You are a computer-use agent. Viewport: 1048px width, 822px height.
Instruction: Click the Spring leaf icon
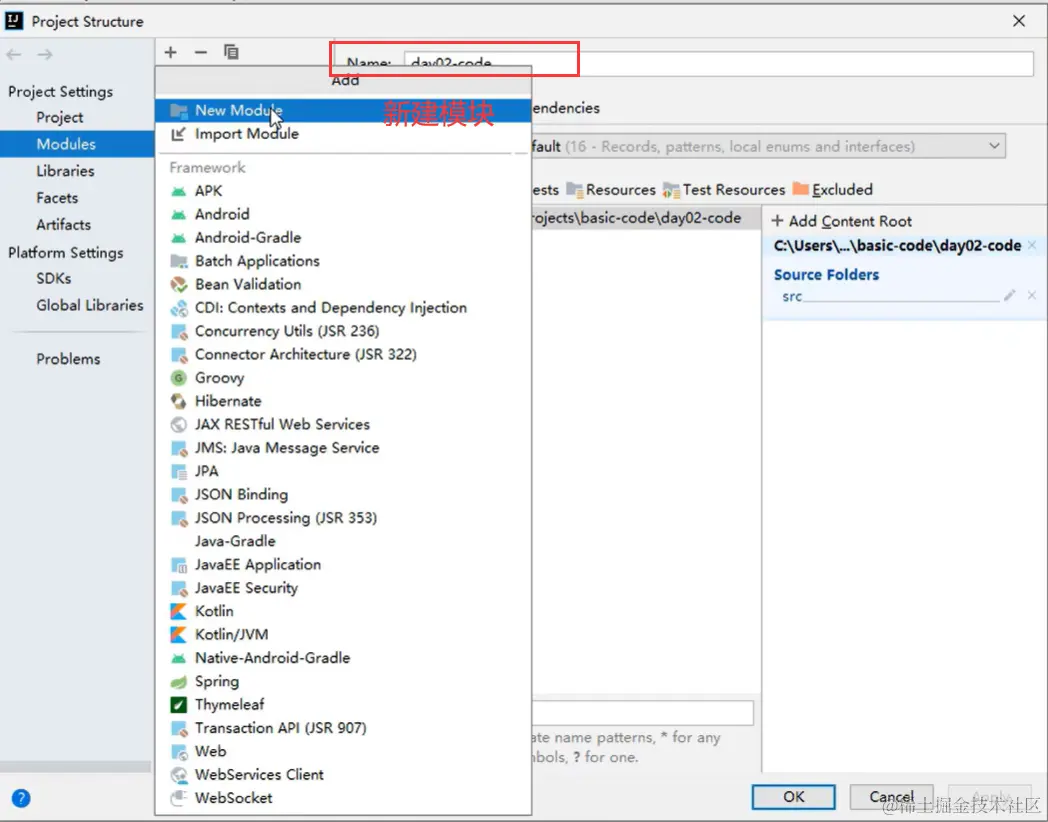tap(178, 682)
